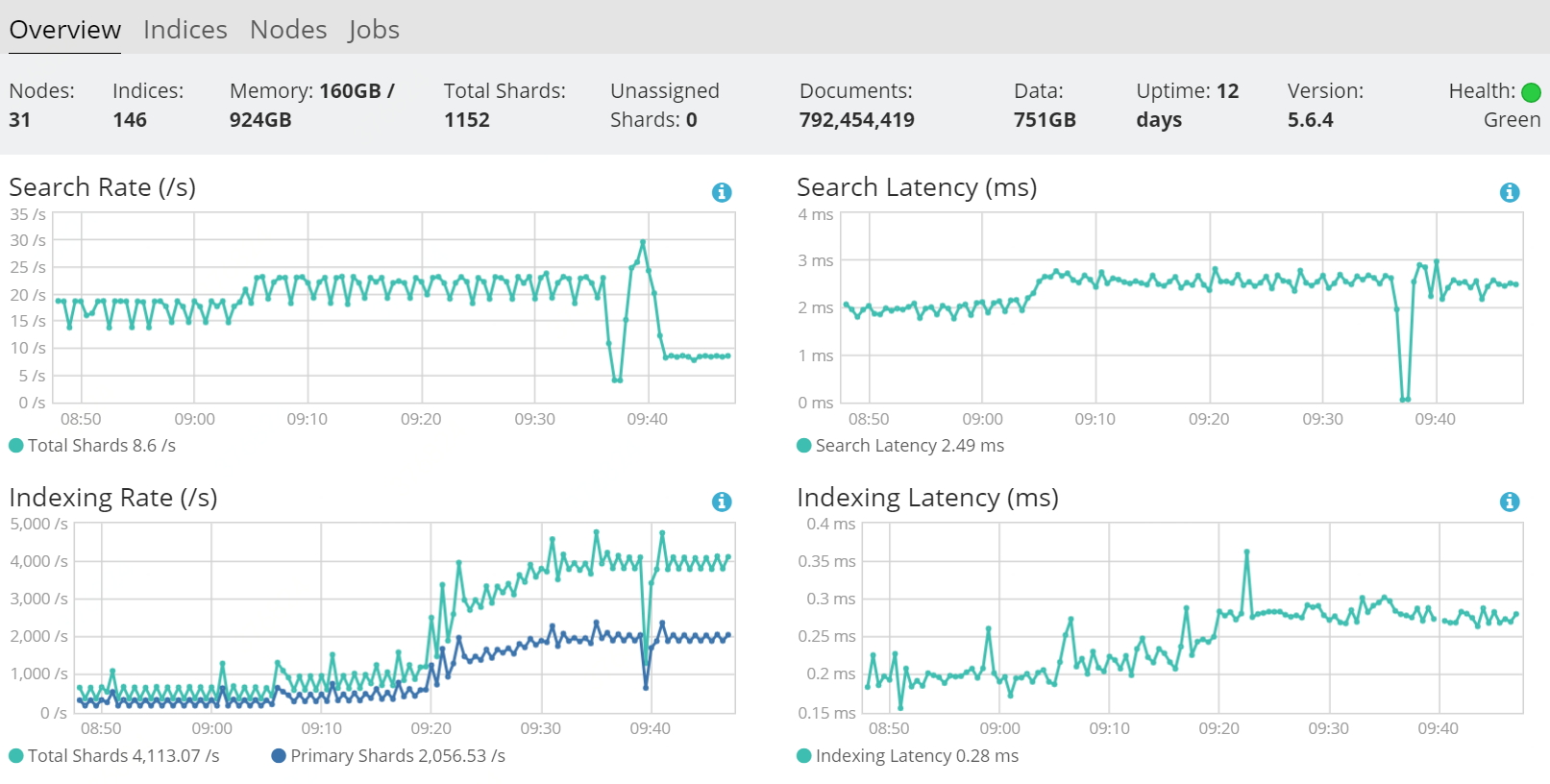The width and height of the screenshot is (1550, 784).
Task: Click the Search Latency info icon
Action: pos(1510,192)
